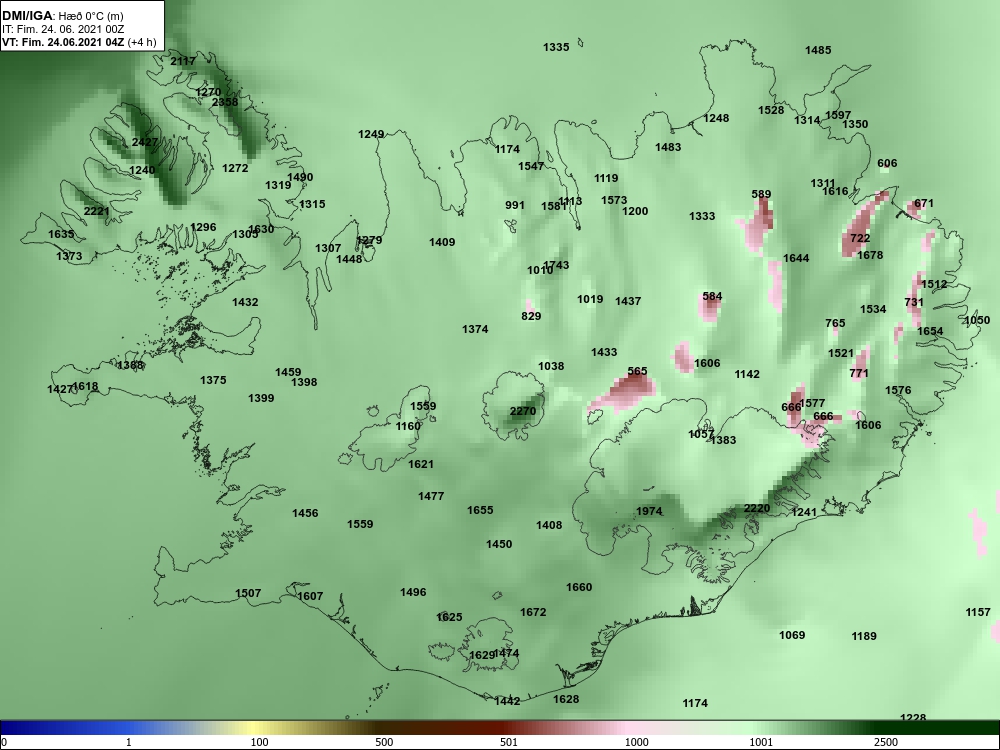Click the 2270 value on glacier

[x=523, y=411]
